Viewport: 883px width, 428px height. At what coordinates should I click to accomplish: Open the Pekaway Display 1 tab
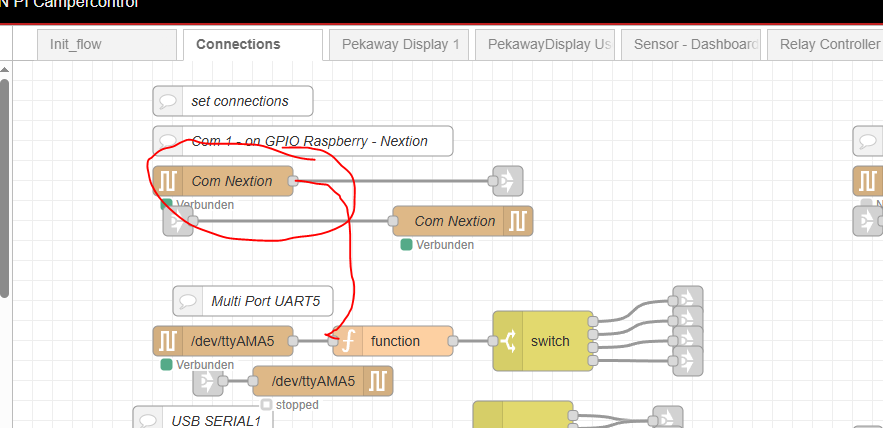399,44
